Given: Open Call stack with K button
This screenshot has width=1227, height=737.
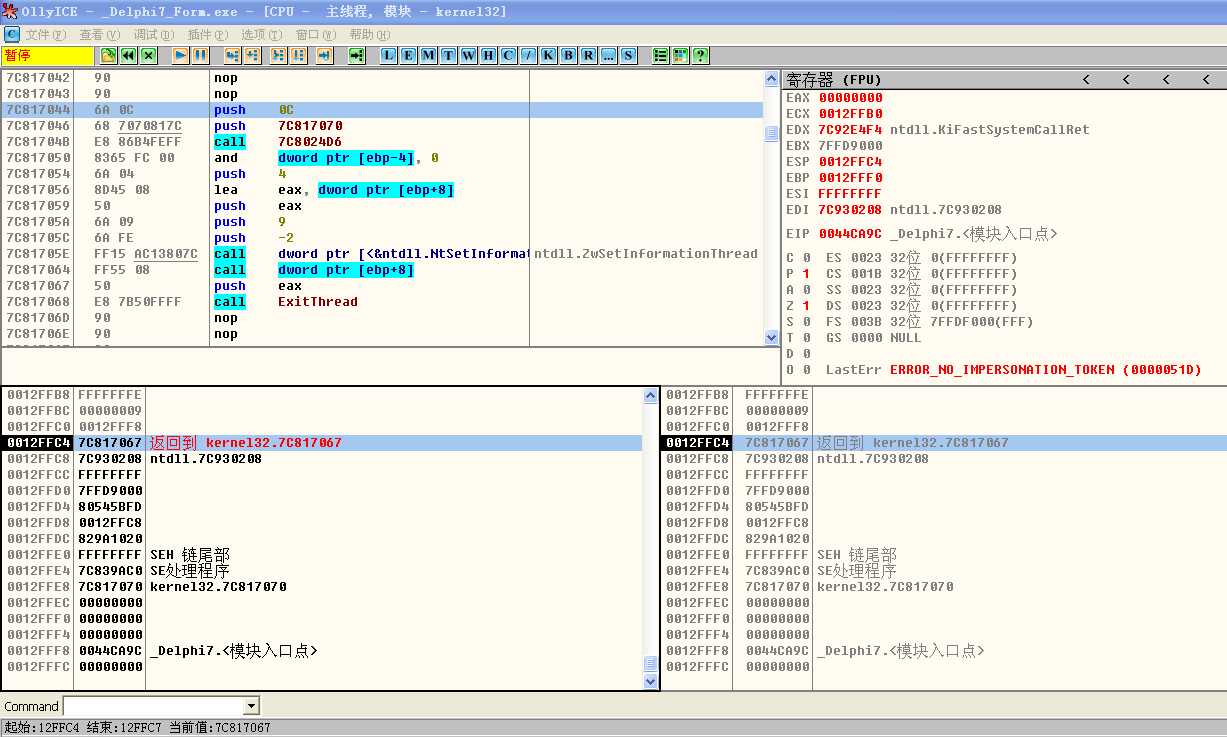Looking at the screenshot, I should coord(548,55).
